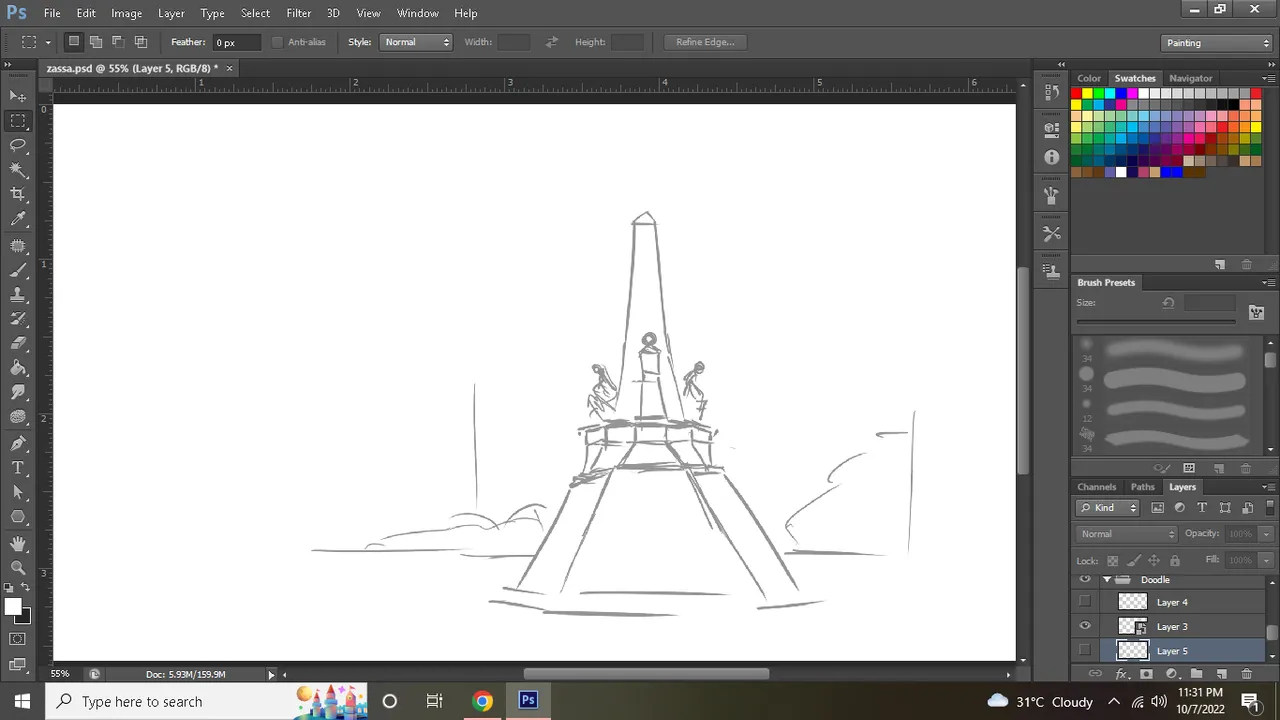Open the Painting workspace dropdown
1280x720 pixels.
click(x=1217, y=43)
